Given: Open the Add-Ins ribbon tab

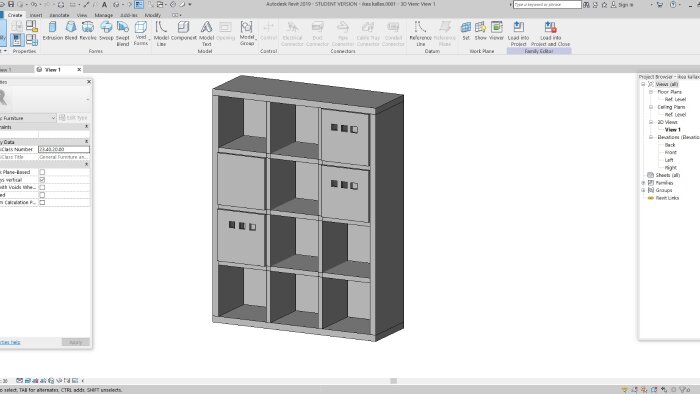Looking at the screenshot, I should pyautogui.click(x=129, y=15).
